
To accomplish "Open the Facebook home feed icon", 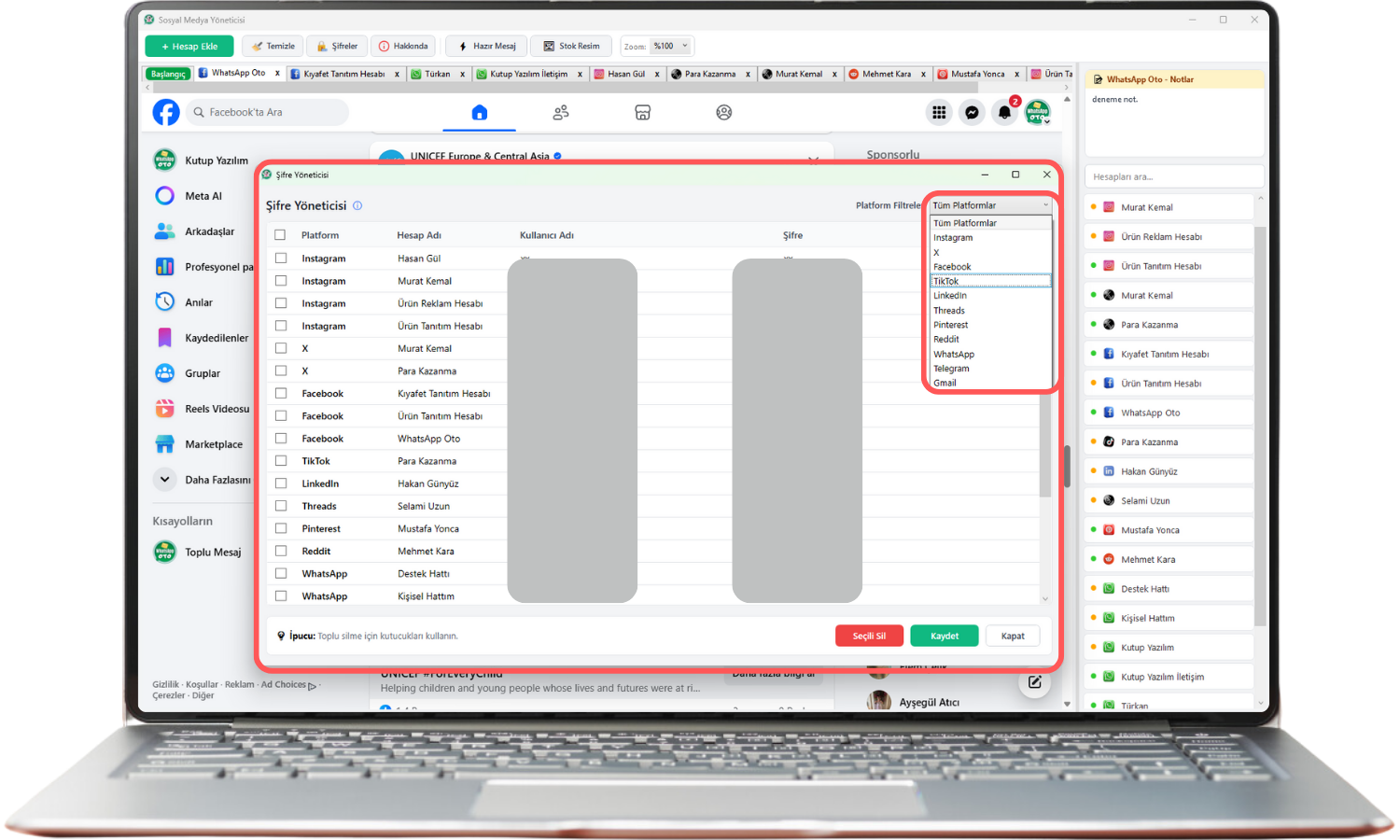I will (x=480, y=112).
